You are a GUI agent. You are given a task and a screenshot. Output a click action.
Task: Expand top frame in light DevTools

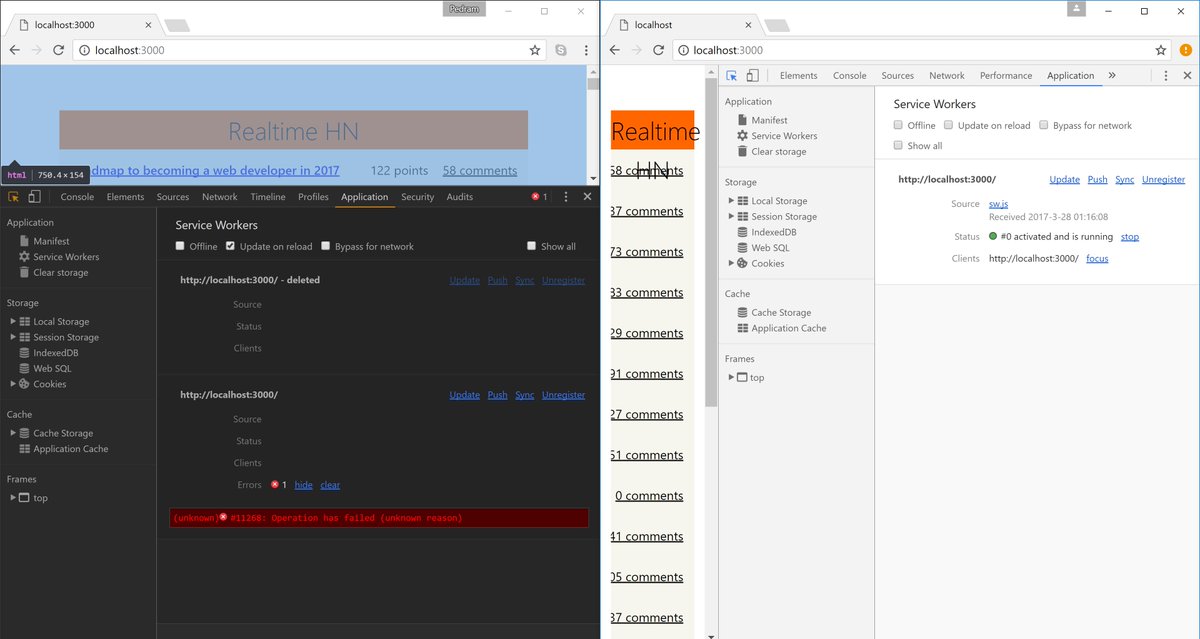coord(731,377)
